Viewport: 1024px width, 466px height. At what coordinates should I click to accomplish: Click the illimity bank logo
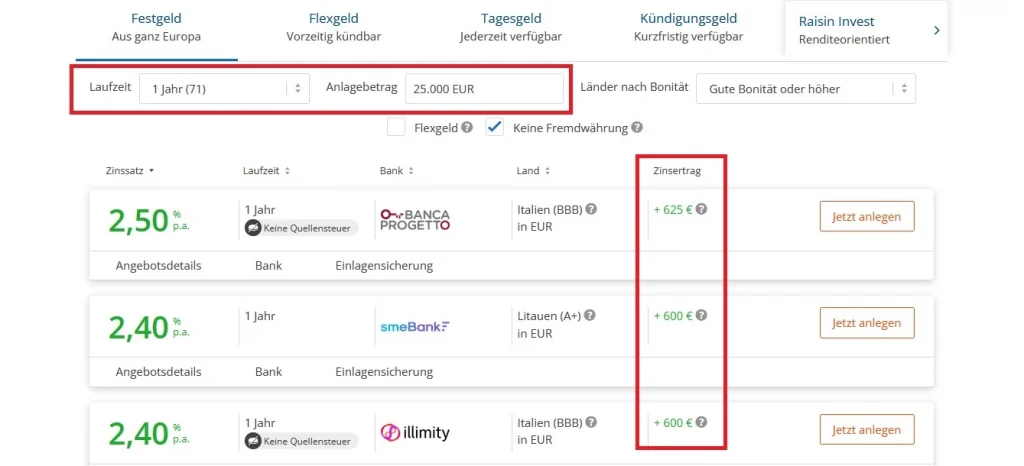(415, 432)
